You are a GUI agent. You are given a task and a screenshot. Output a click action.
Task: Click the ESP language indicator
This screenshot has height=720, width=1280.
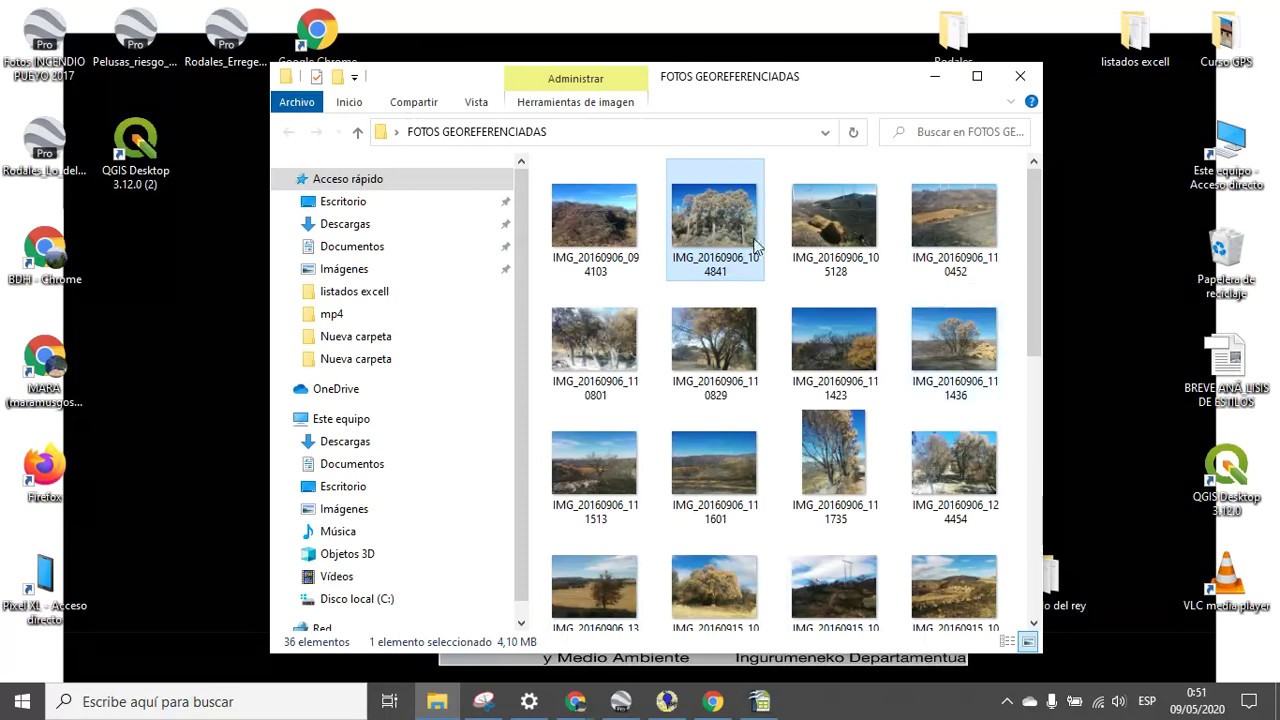point(1147,701)
